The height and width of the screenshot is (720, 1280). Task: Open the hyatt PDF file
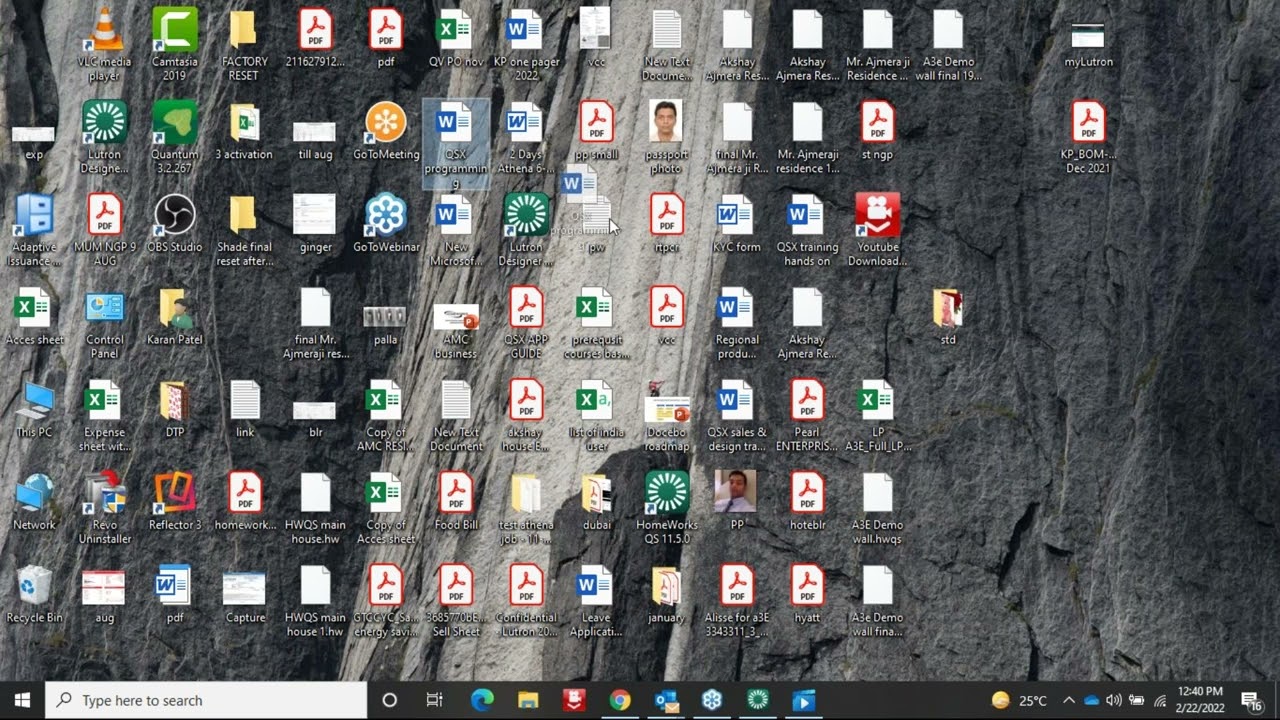point(807,594)
